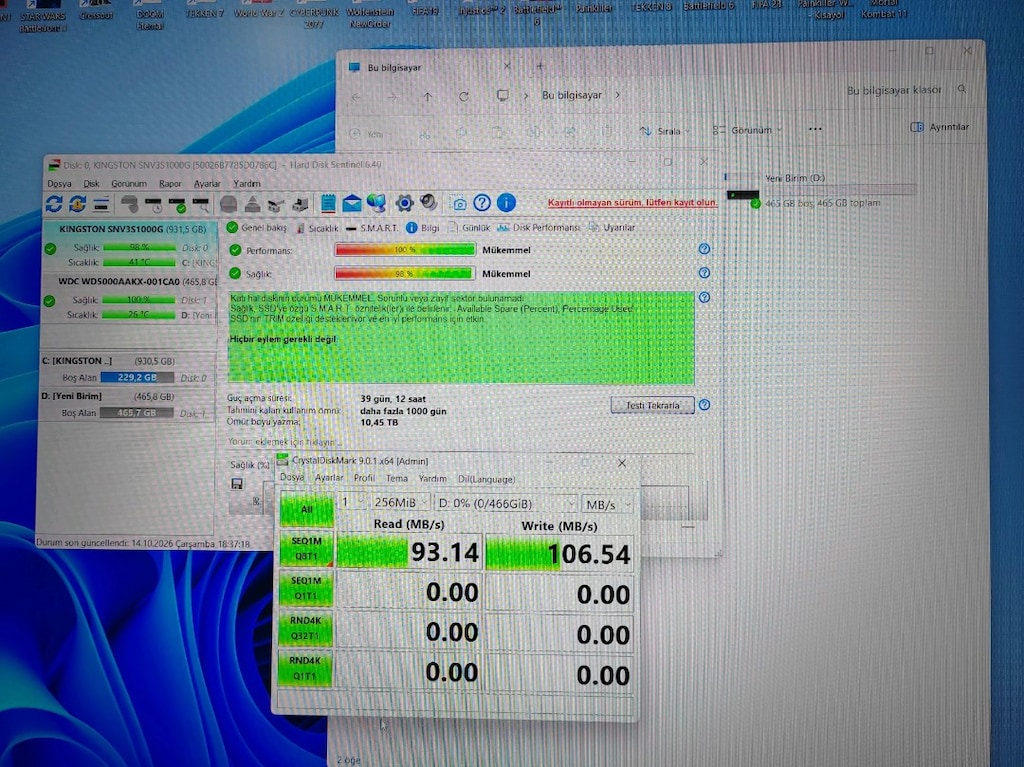Click the Sağlık 98 % gradient bar

405,274
